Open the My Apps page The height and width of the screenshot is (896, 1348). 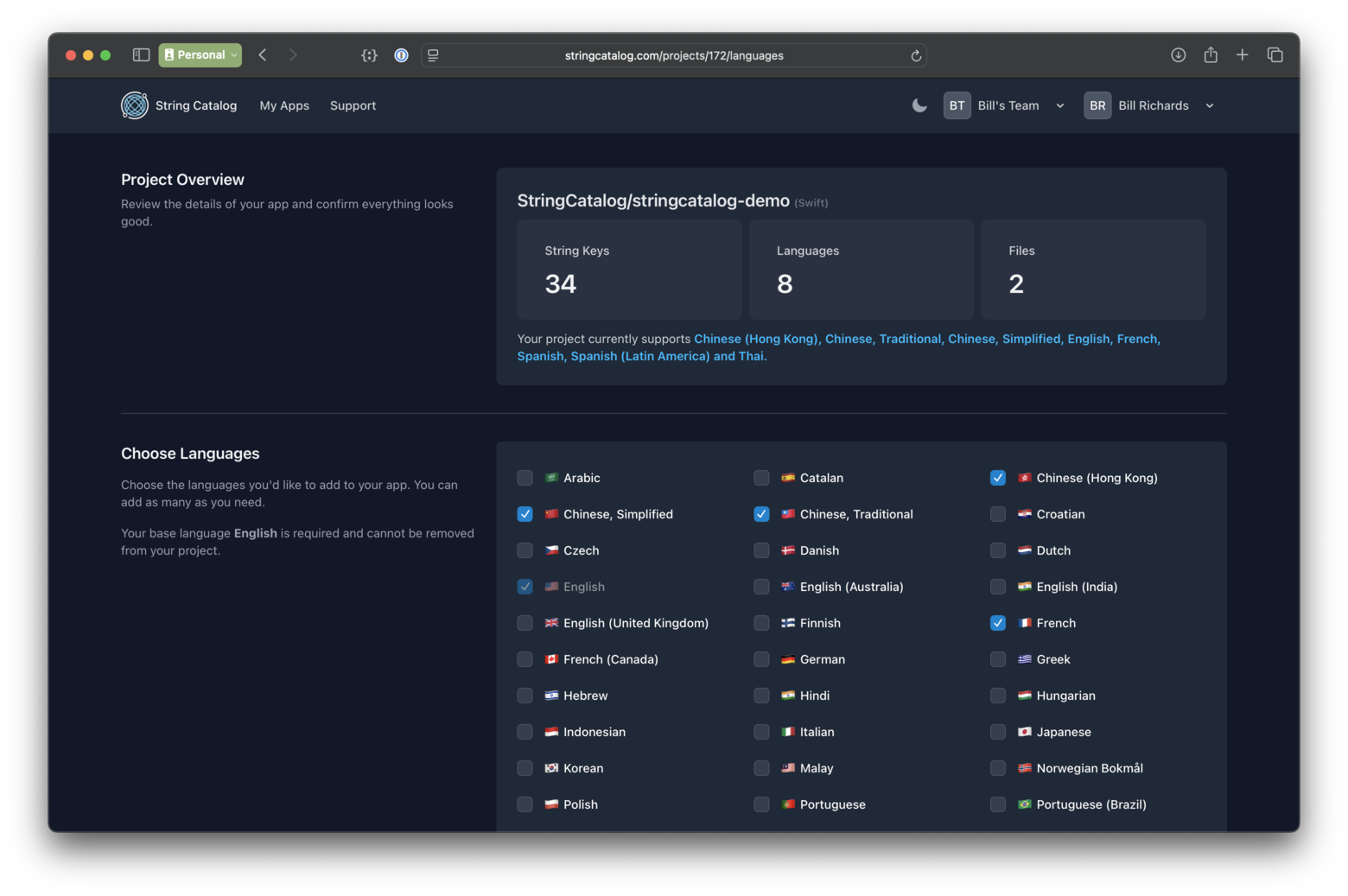point(284,105)
